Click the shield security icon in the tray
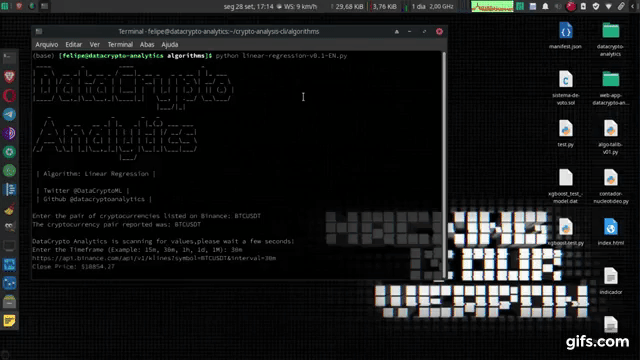This screenshot has height=360, width=640. click(x=596, y=6)
